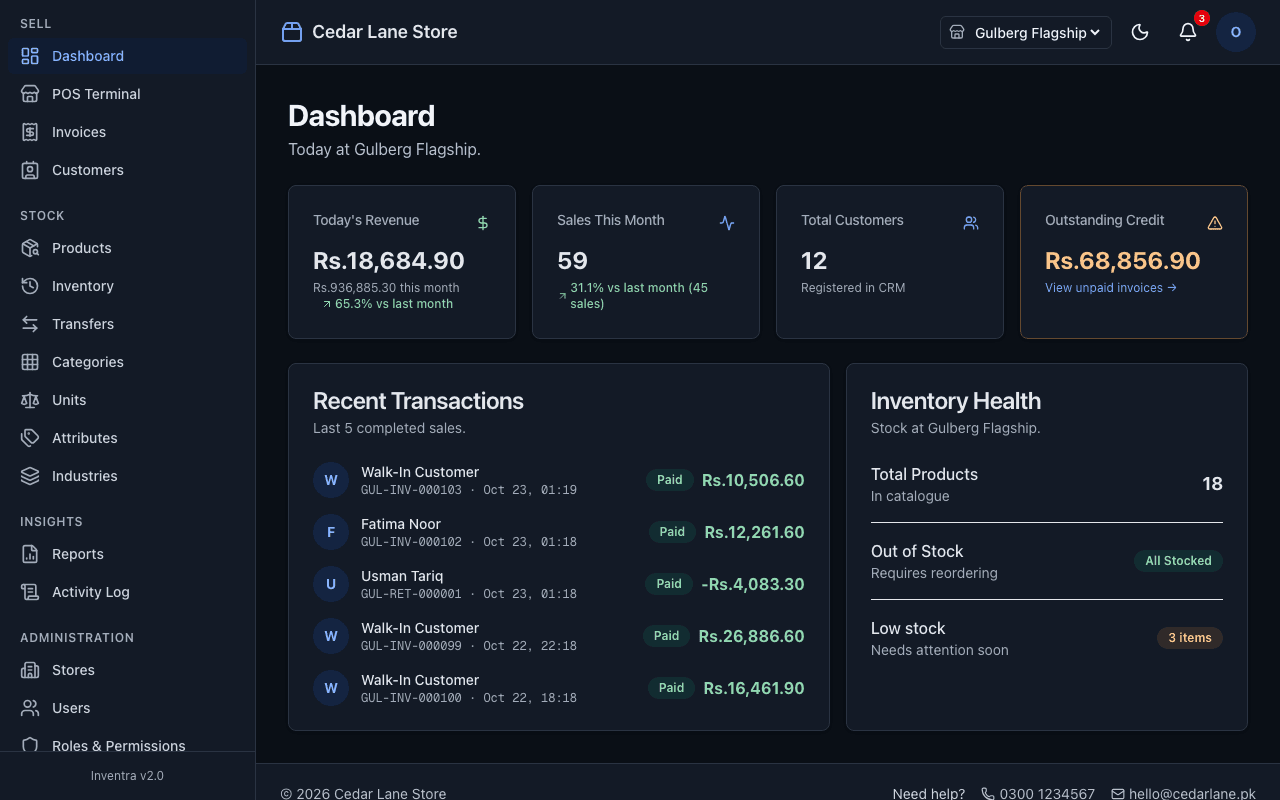Click phone number 0300 1234567
Viewport: 1280px width, 800px height.
click(1038, 794)
